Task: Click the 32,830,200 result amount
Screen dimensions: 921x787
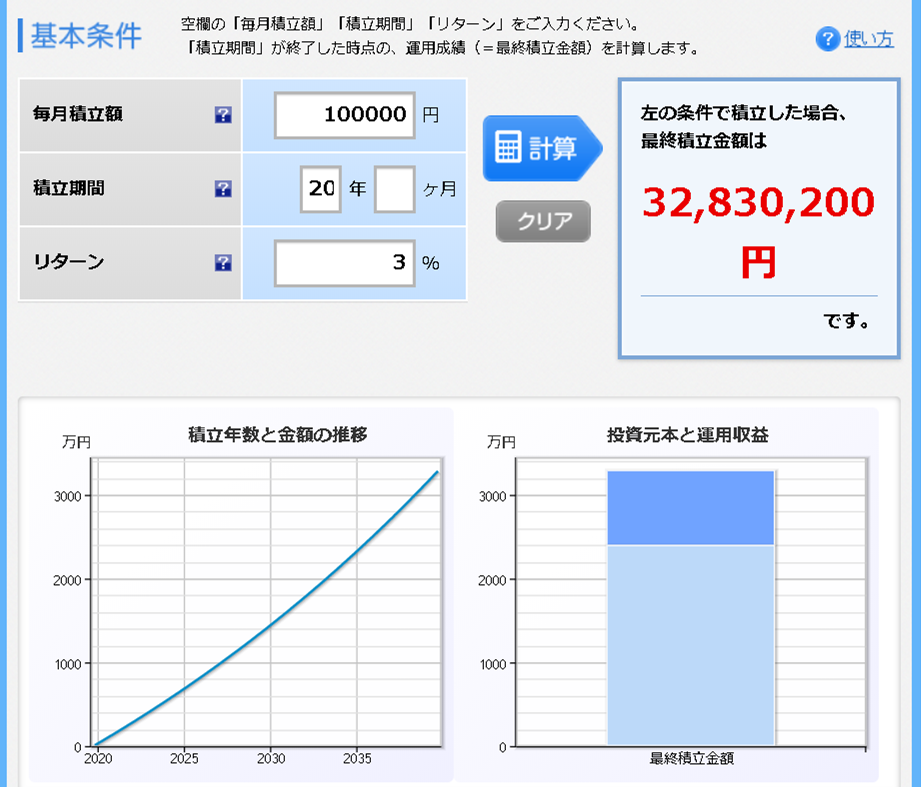Action: (758, 202)
